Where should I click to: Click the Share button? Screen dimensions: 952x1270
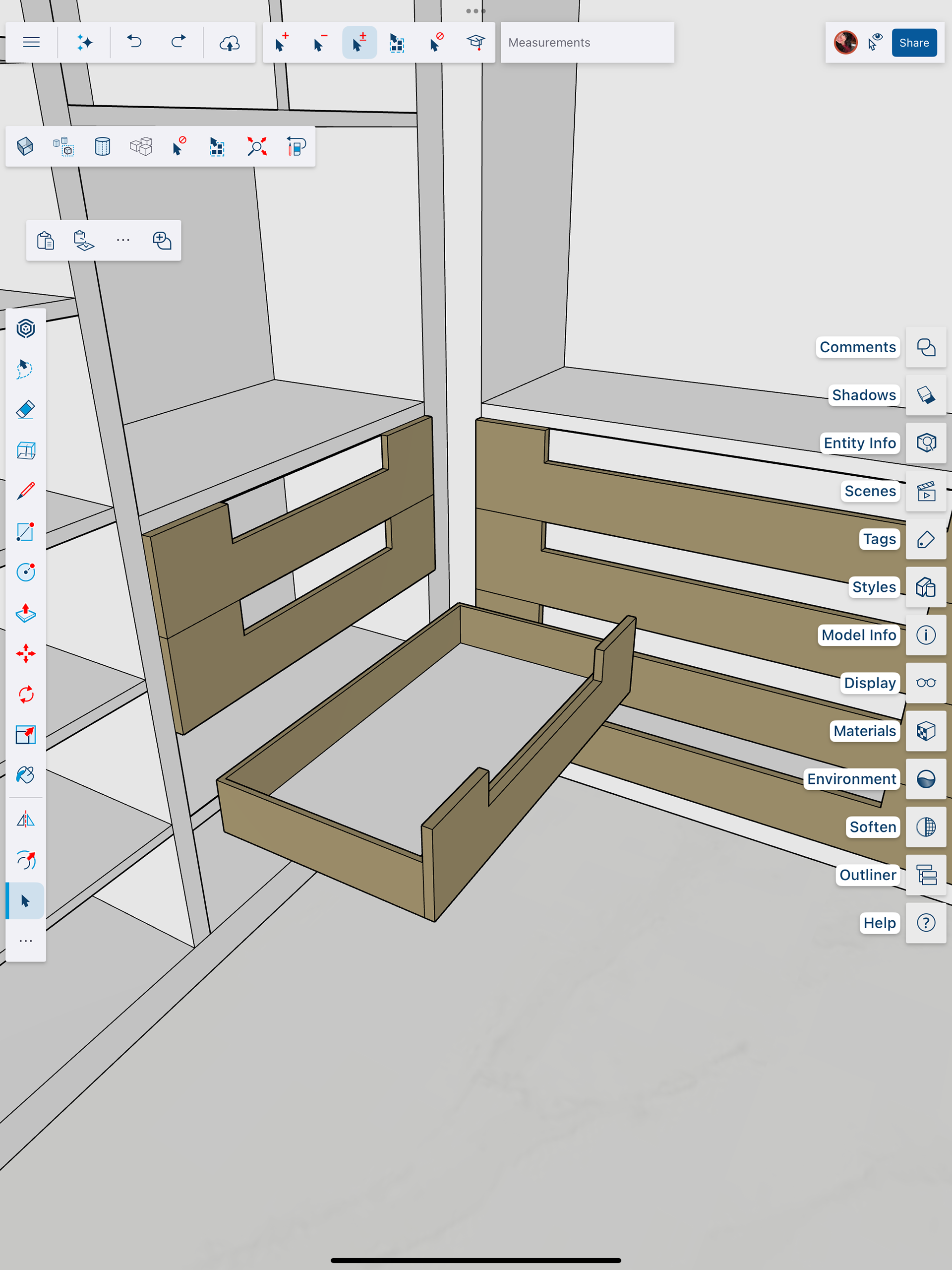click(913, 43)
